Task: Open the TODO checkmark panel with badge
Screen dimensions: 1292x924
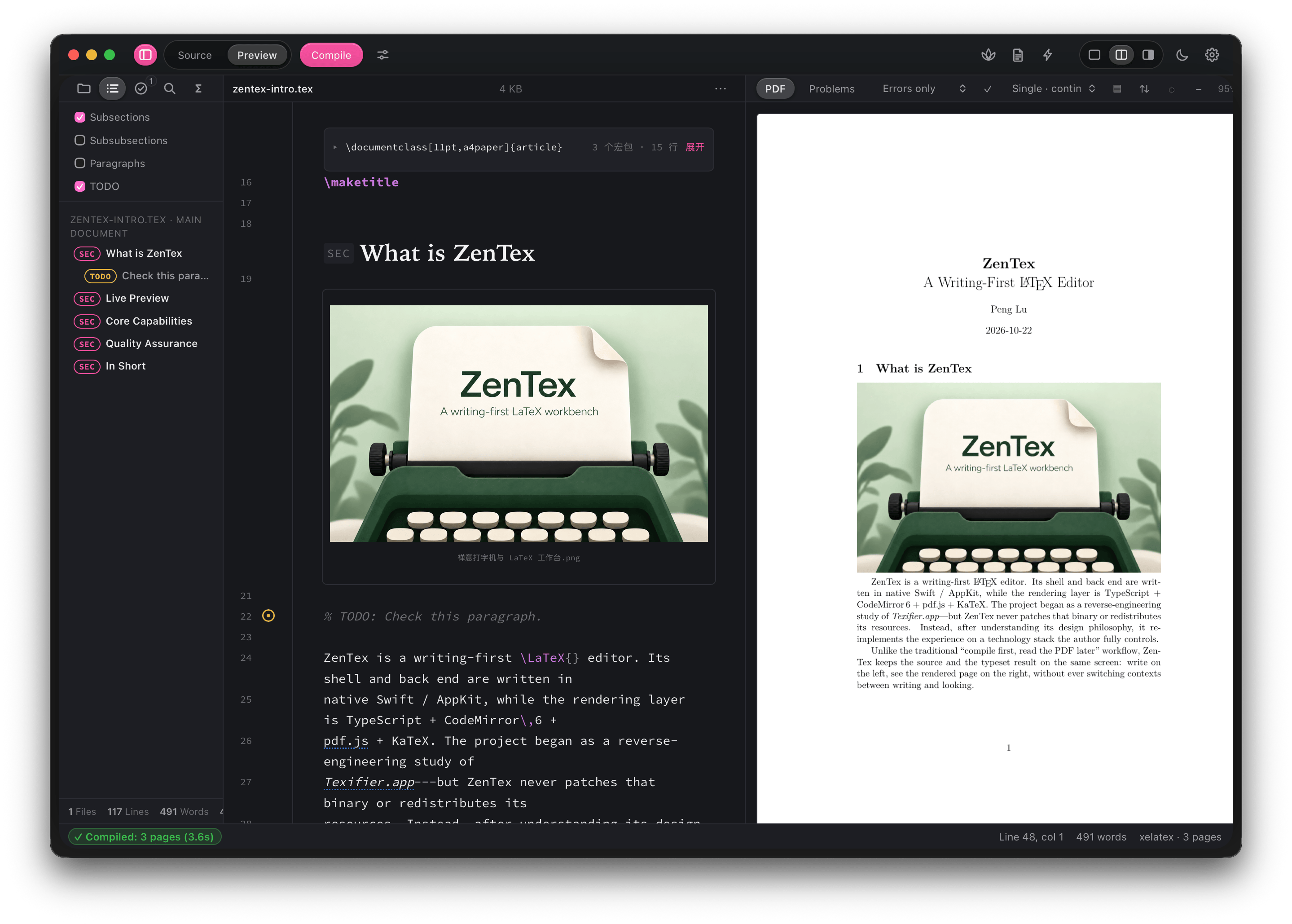Action: [x=141, y=88]
